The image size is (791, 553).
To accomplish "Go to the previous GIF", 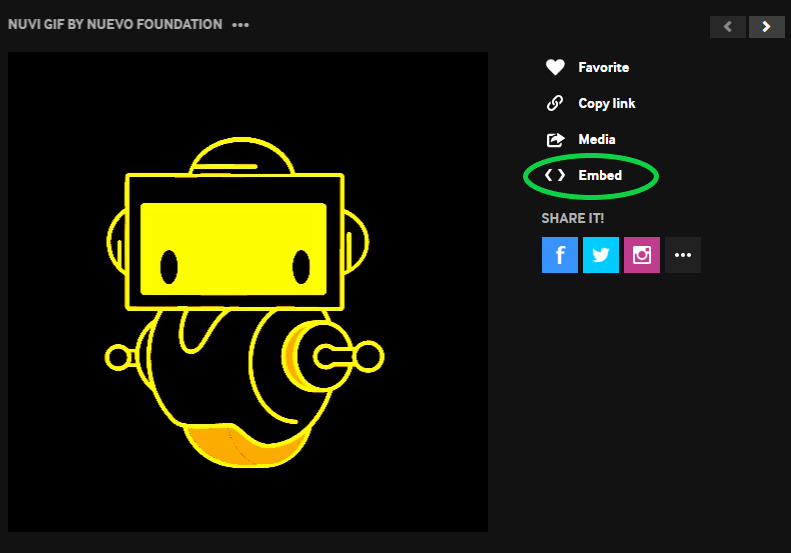I will pyautogui.click(x=728, y=27).
